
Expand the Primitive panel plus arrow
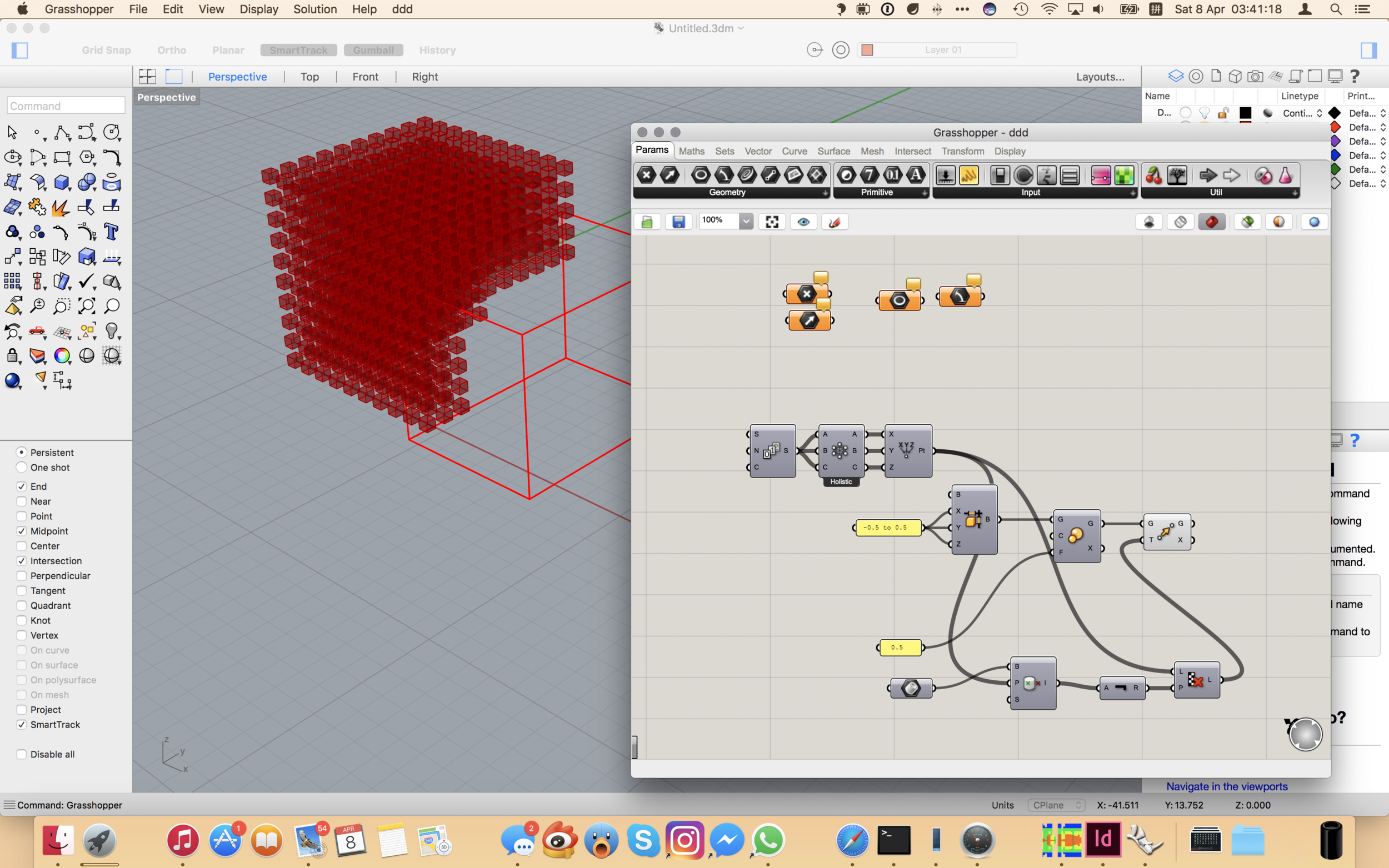(x=925, y=193)
